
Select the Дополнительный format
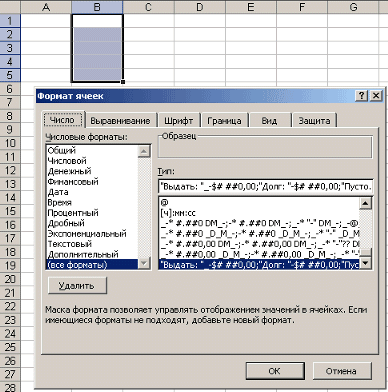92,254
